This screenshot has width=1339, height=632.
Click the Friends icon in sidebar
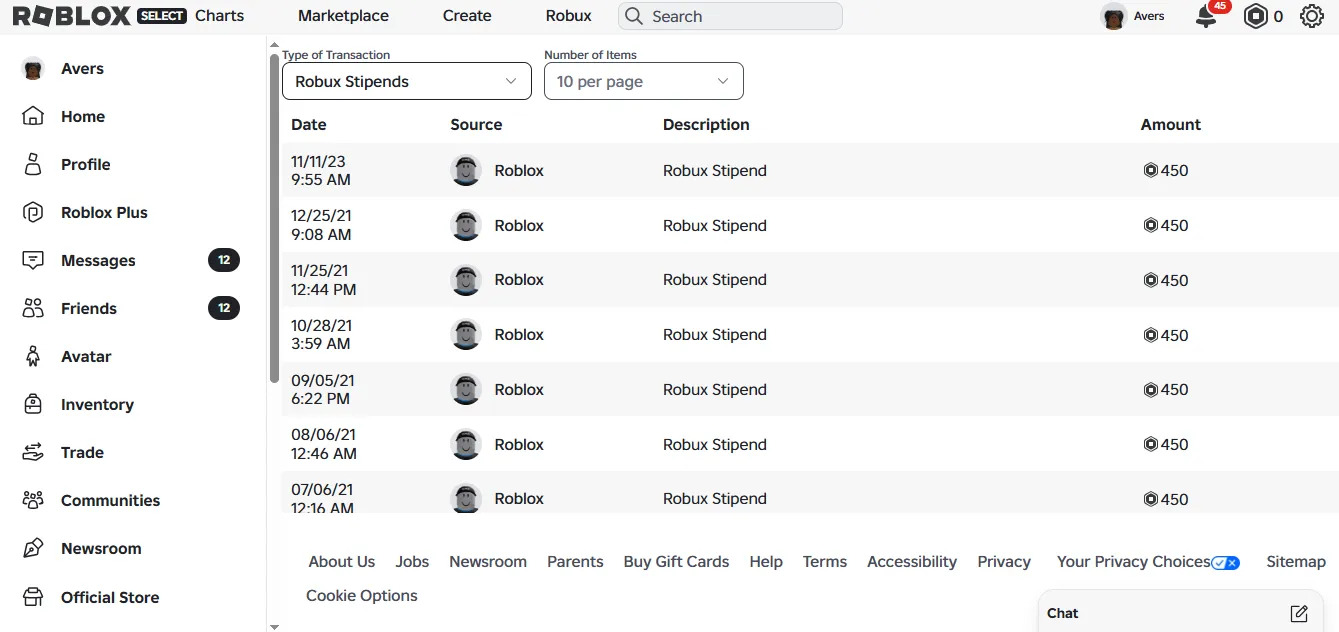(x=33, y=308)
